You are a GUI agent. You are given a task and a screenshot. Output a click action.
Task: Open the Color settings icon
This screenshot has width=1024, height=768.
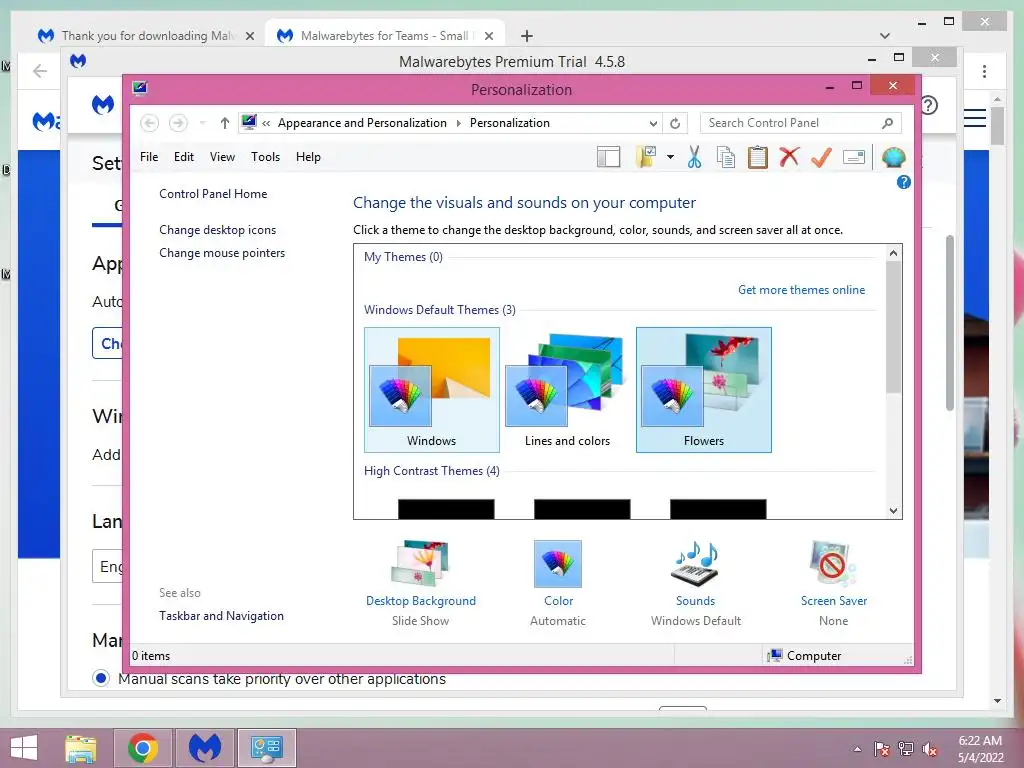pos(558,564)
